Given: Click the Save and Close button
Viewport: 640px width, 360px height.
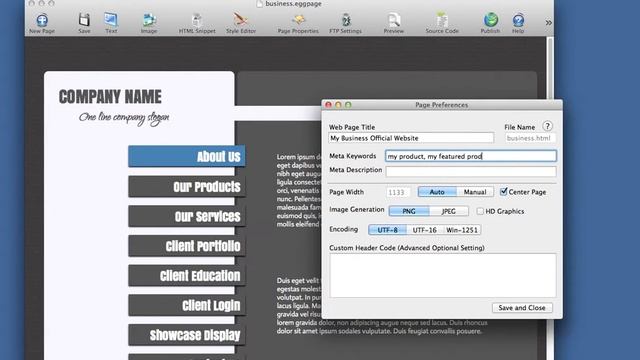Looking at the screenshot, I should coord(522,308).
